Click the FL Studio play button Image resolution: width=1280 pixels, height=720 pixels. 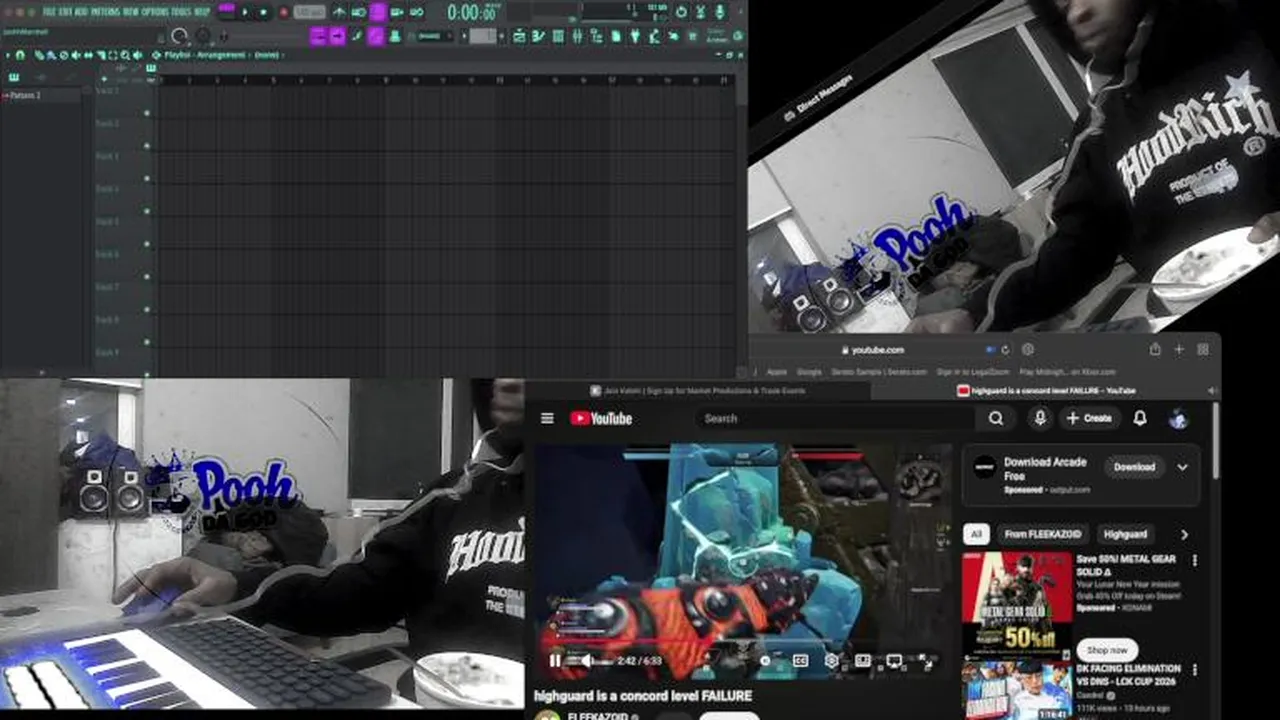(245, 12)
